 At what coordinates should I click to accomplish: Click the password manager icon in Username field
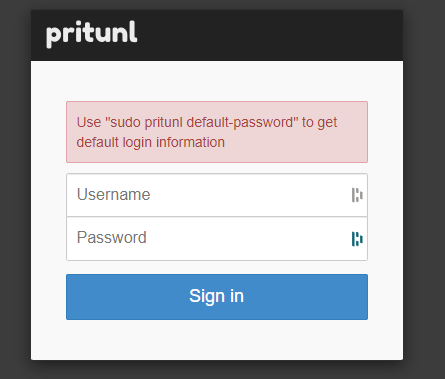tap(357, 195)
